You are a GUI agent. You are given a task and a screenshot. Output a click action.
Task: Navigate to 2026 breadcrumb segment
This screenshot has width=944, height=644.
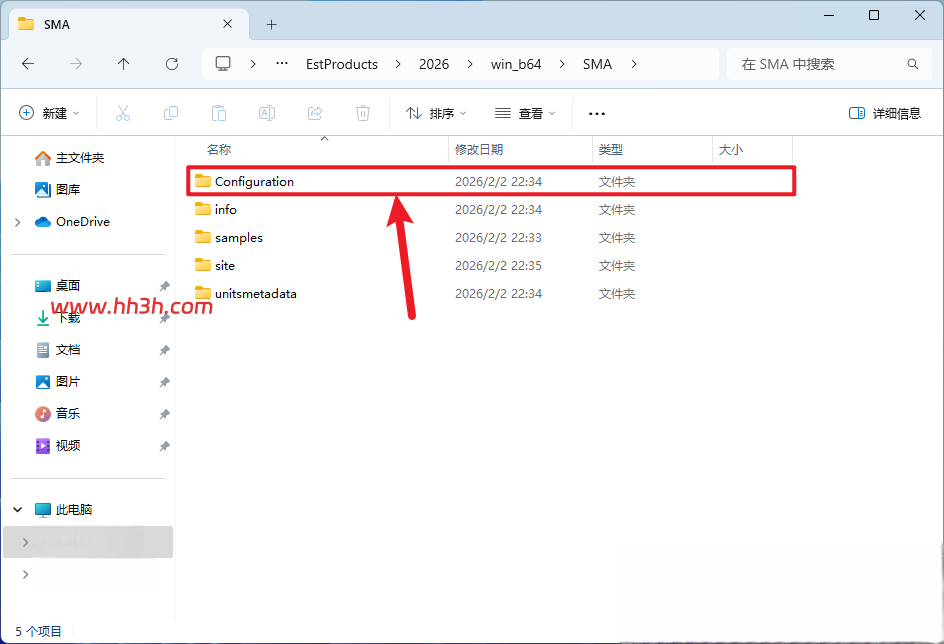coord(434,64)
